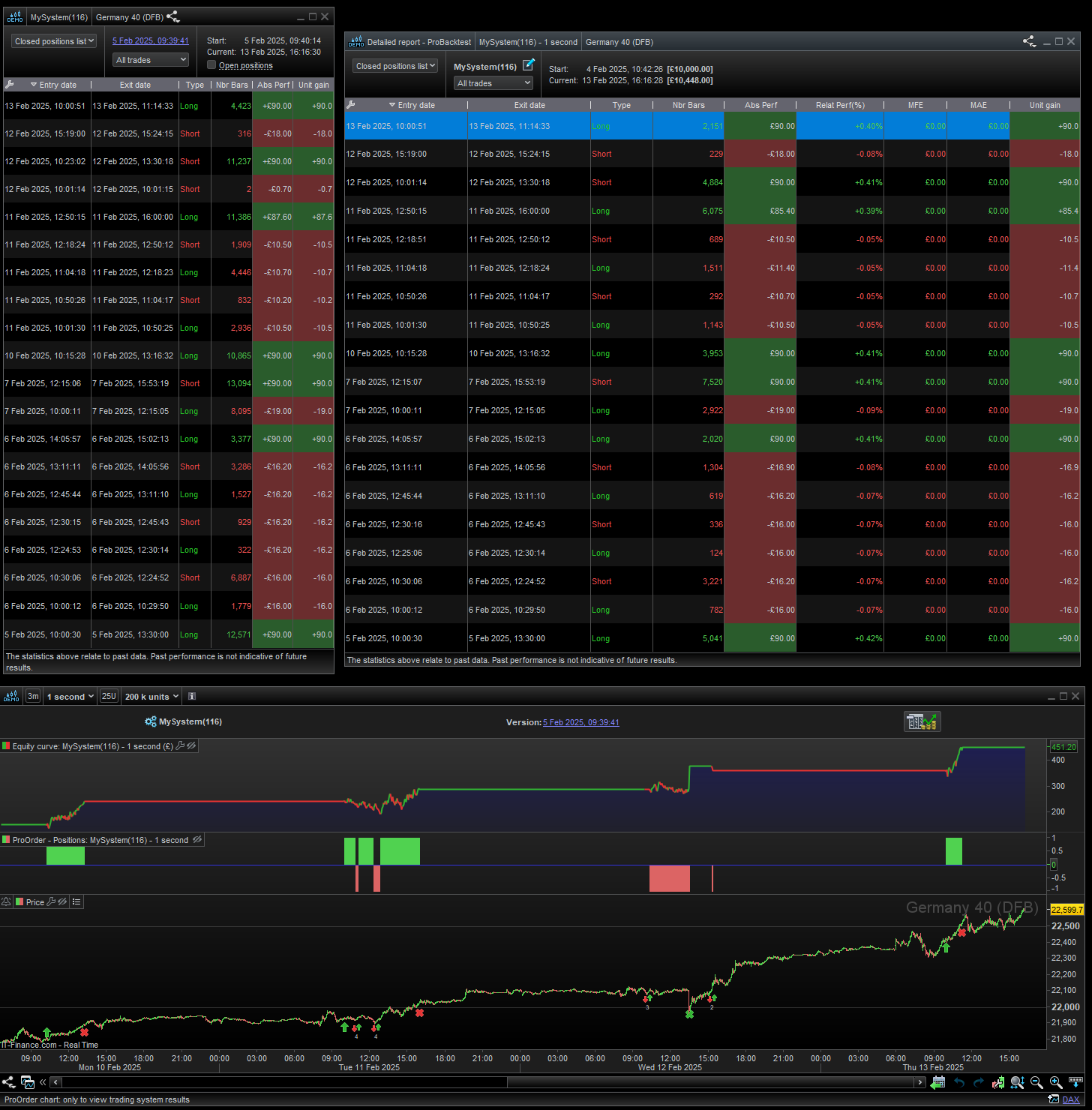This screenshot has height=1110, width=1092.
Task: Change the 1 second timeframe dropdown
Action: 70,696
